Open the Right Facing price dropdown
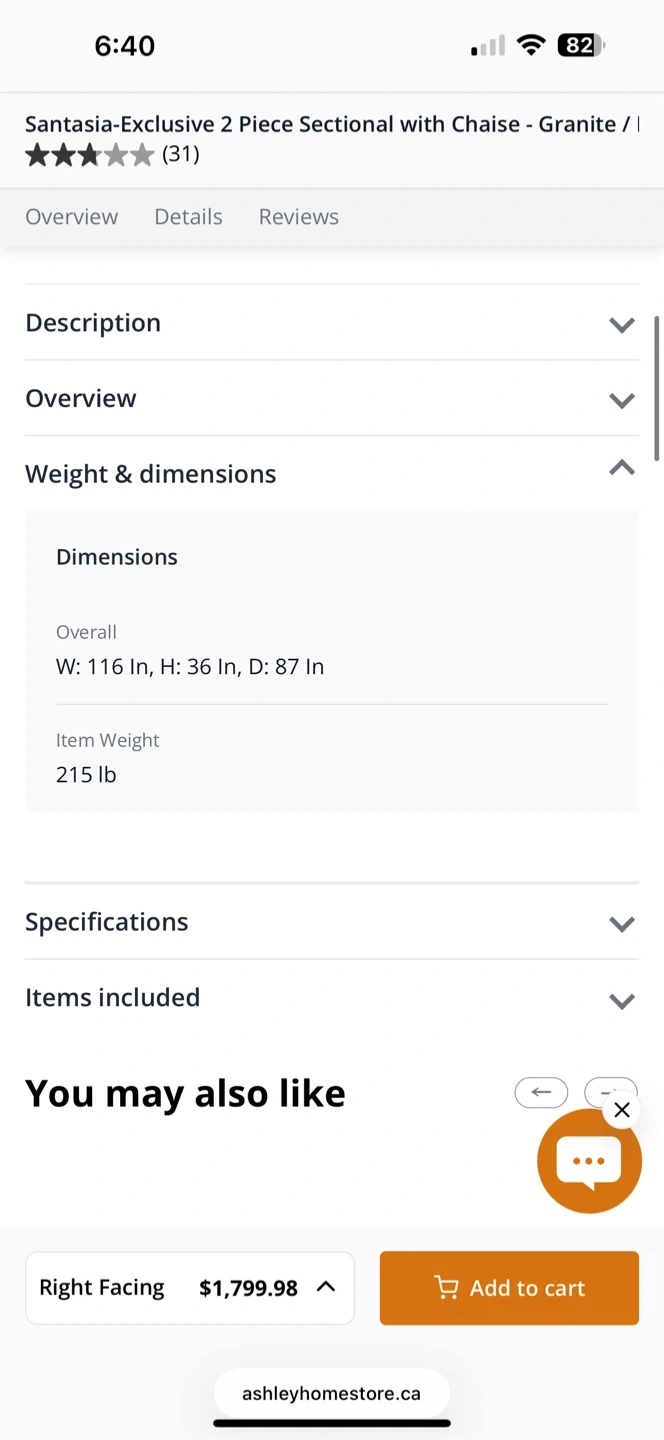The width and height of the screenshot is (664, 1440). click(190, 1288)
